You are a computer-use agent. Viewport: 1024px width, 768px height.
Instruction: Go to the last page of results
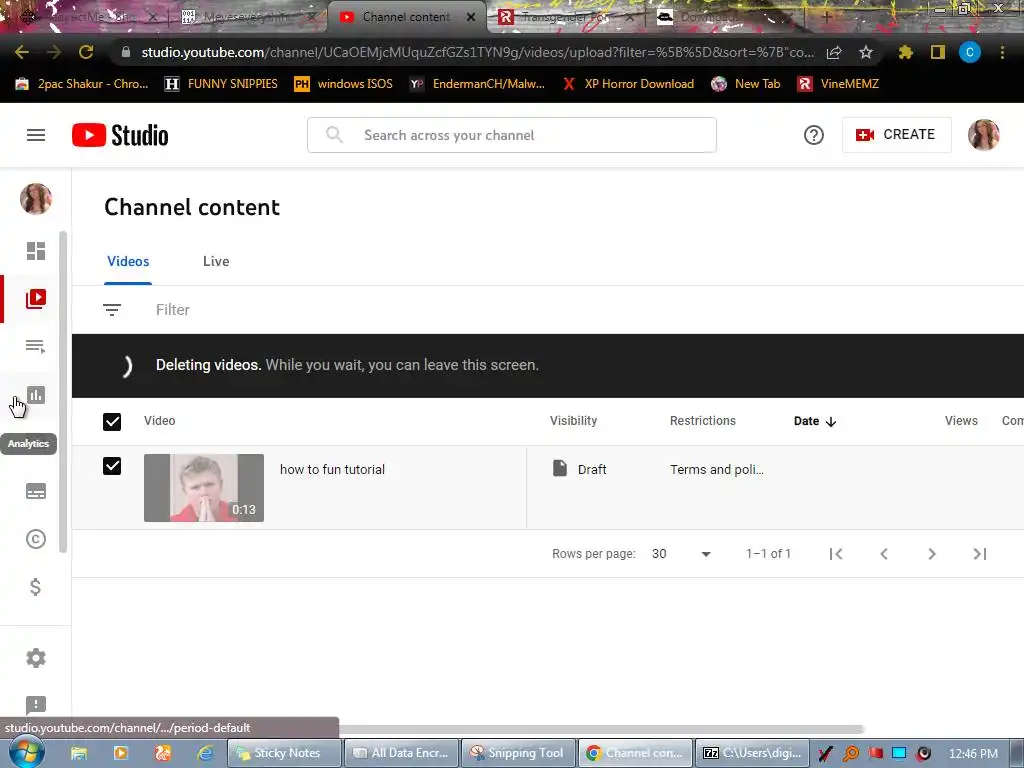[980, 554]
